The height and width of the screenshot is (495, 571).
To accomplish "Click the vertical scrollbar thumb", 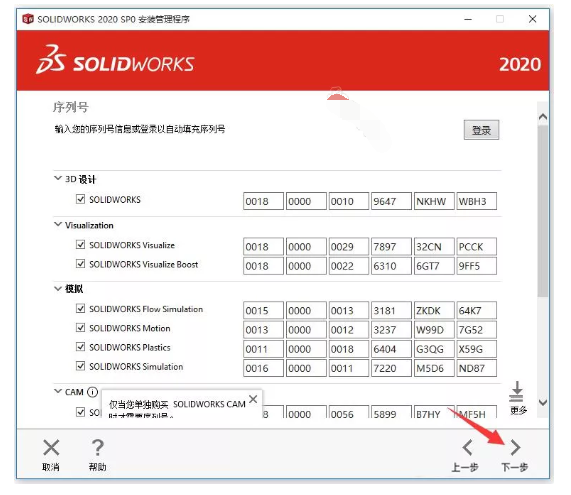I will click(543, 211).
